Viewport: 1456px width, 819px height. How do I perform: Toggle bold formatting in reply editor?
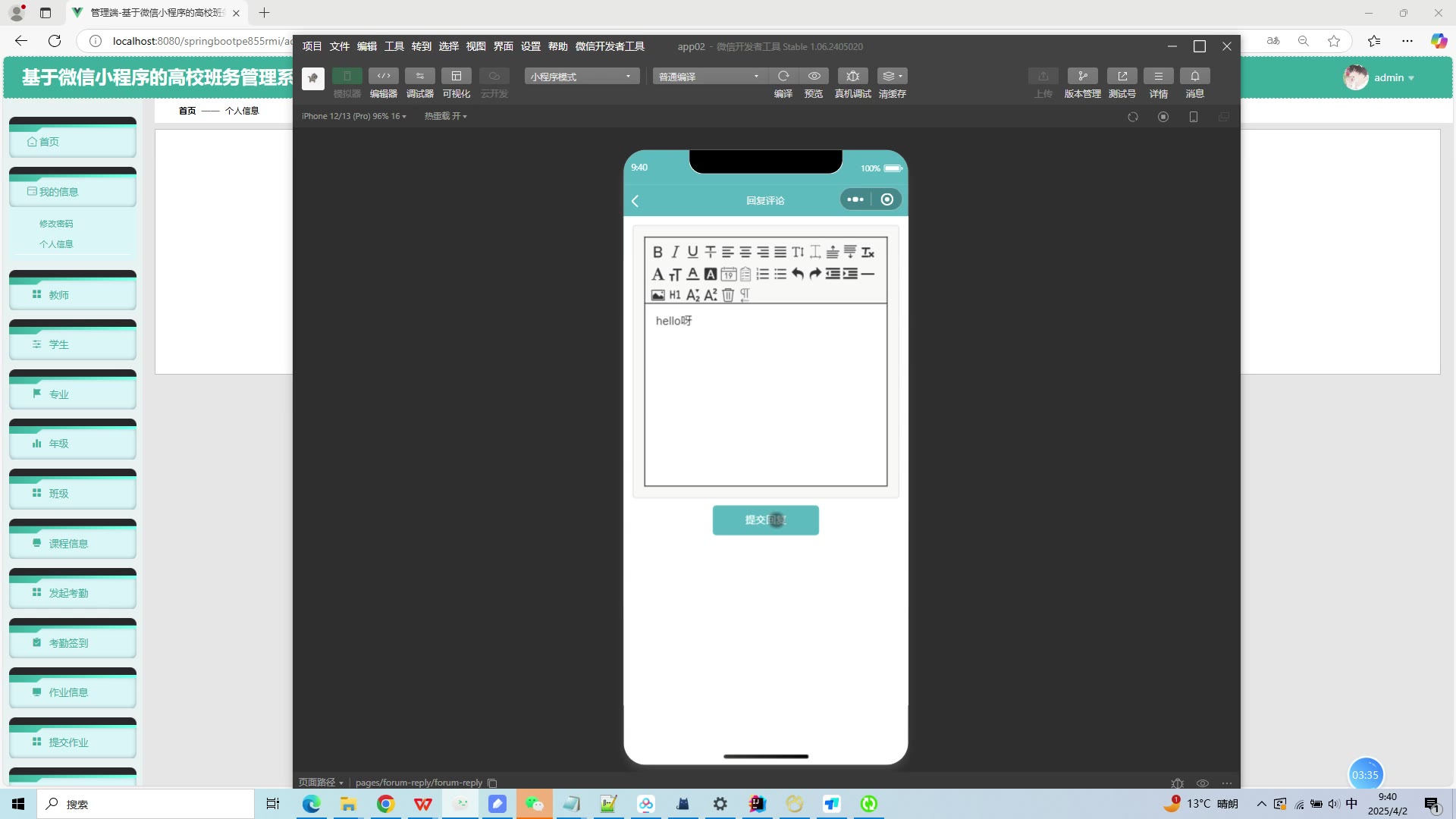657,252
